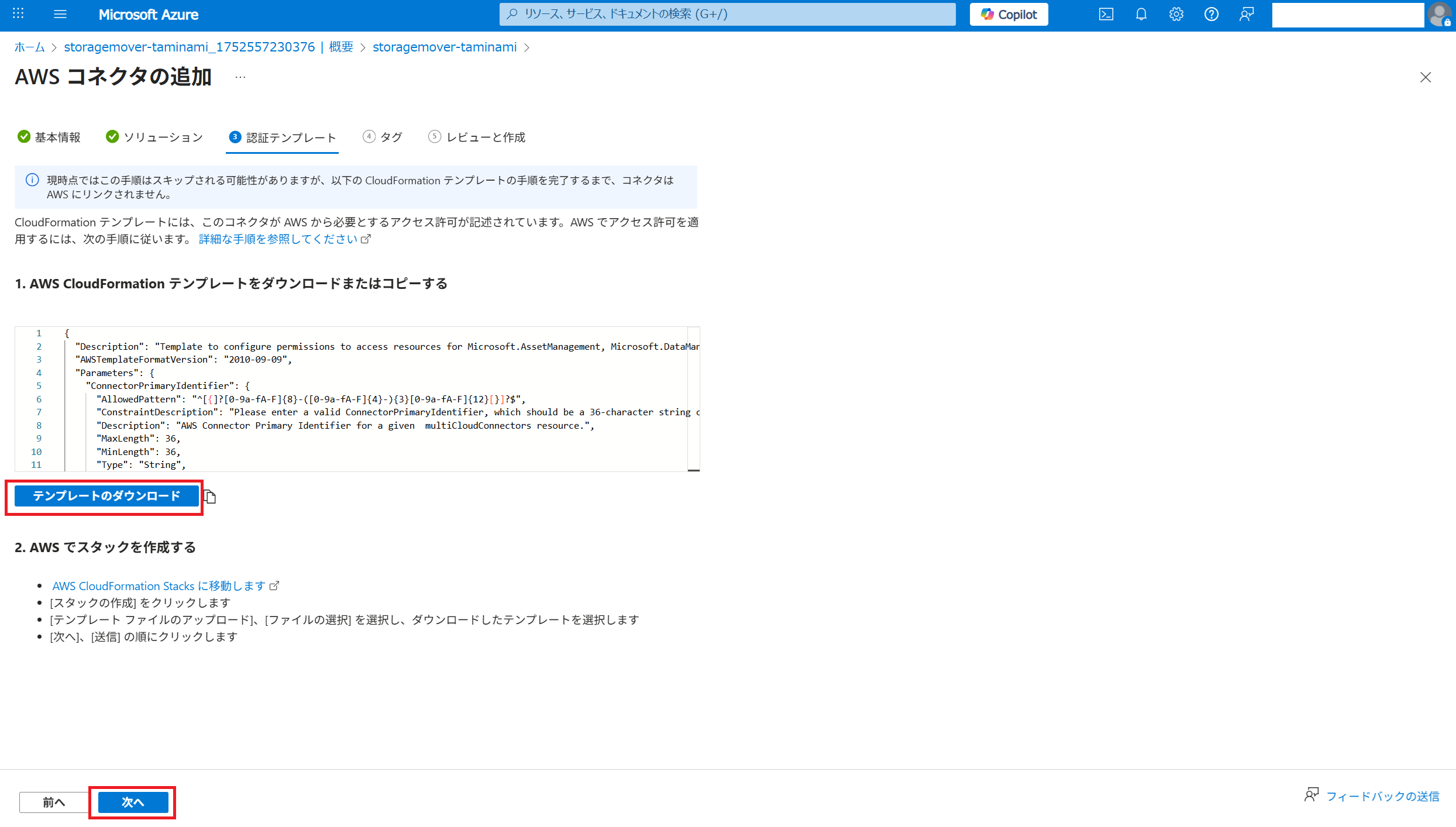Image resolution: width=1456 pixels, height=827 pixels.
Task: Switch to the レビューと作成 tab
Action: [x=477, y=137]
